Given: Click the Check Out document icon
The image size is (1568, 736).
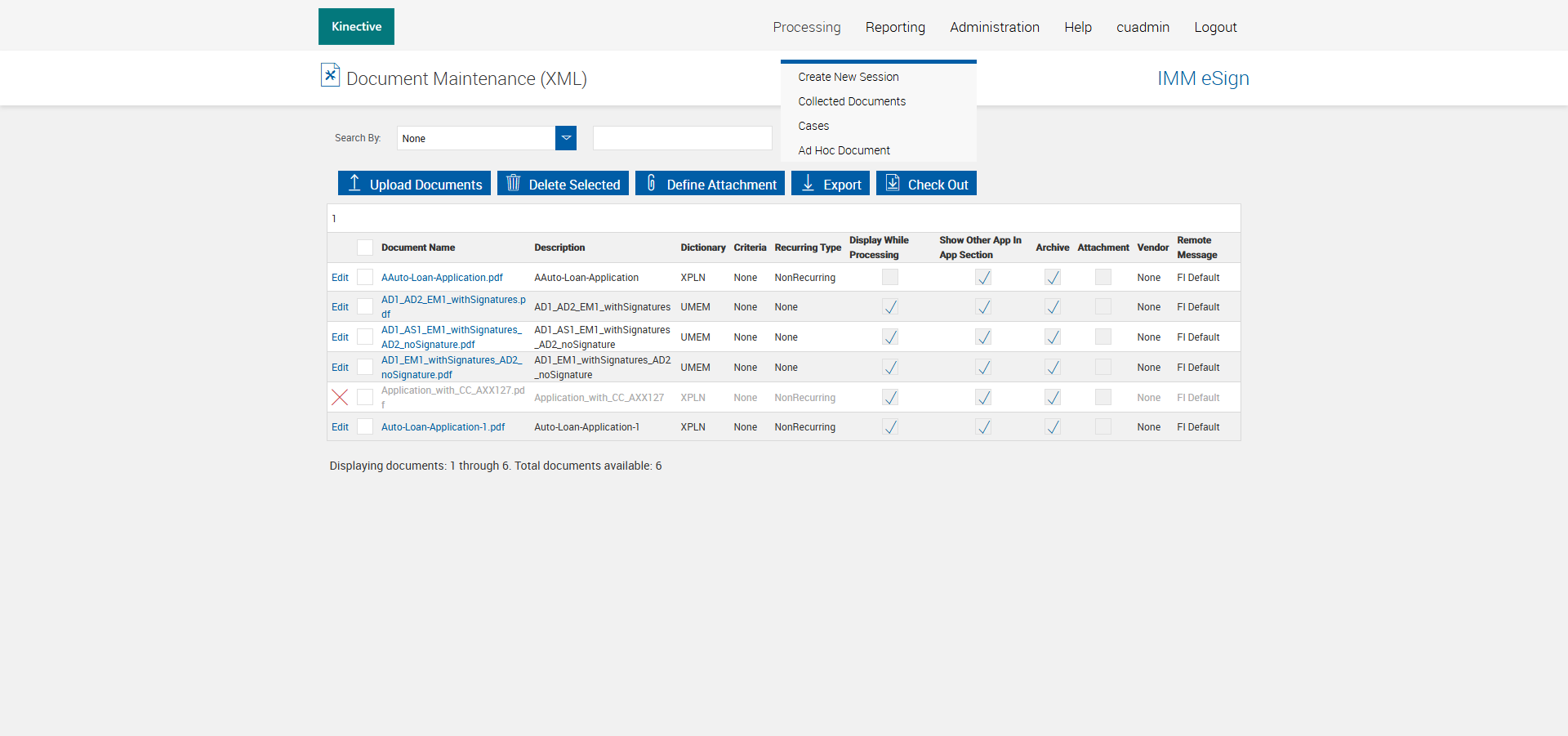Looking at the screenshot, I should (x=893, y=183).
